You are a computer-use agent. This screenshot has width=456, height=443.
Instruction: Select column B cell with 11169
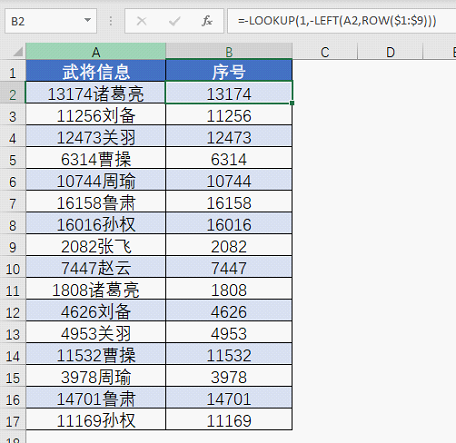click(x=229, y=420)
